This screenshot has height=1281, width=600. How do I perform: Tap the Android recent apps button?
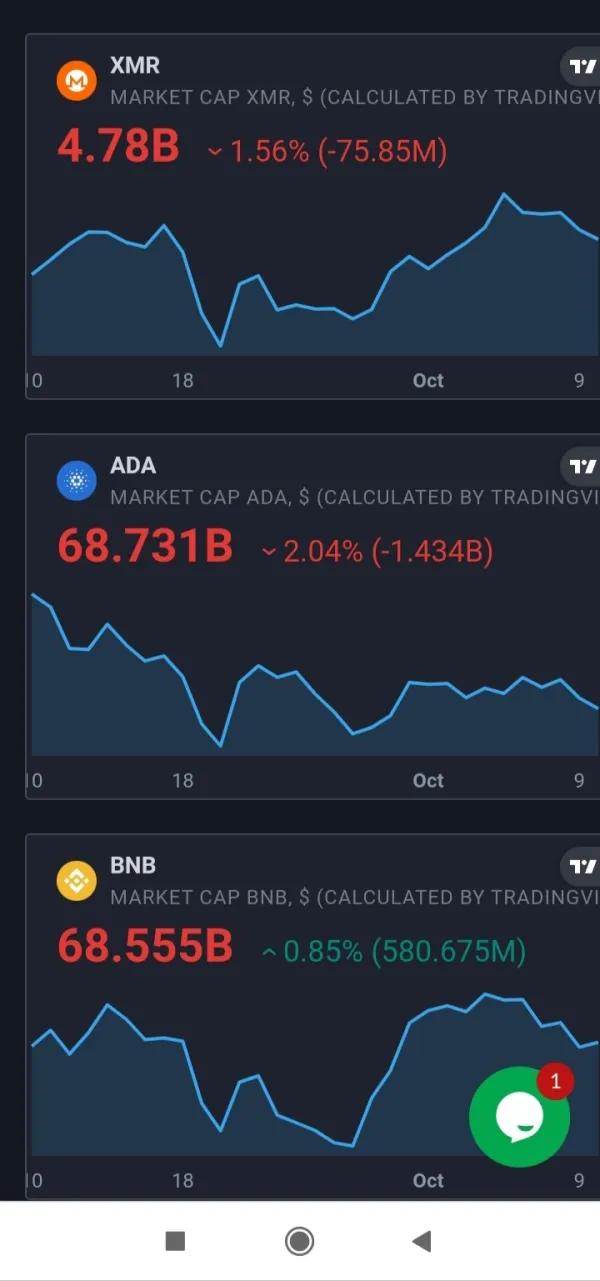pyautogui.click(x=175, y=1241)
